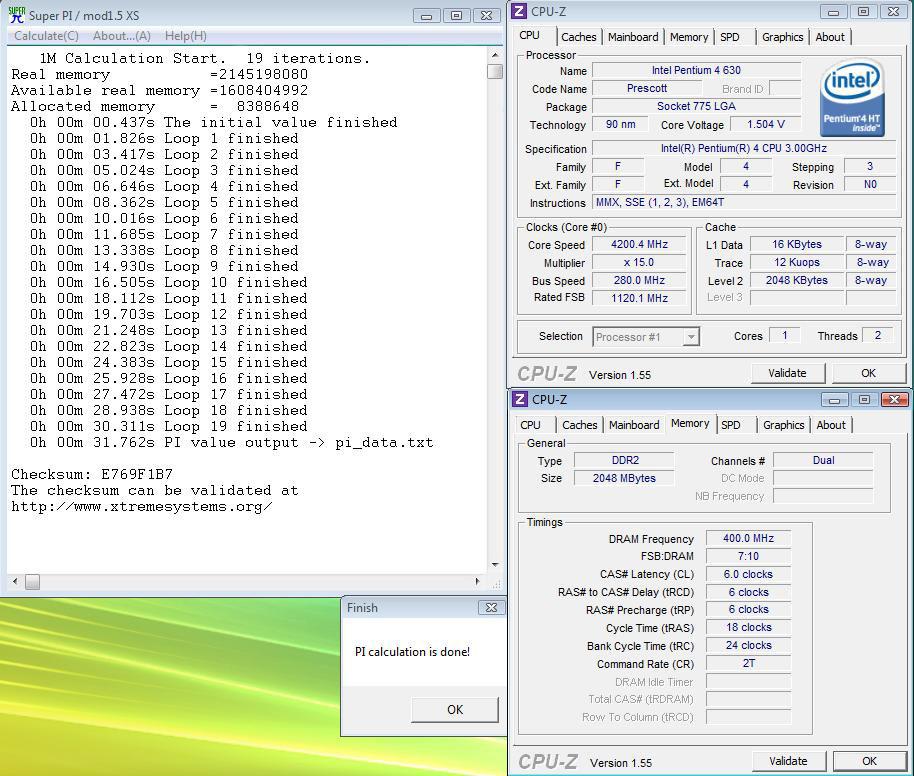Click OK button in lower CPU-Z window
Screen dimensions: 914x776
click(869, 761)
